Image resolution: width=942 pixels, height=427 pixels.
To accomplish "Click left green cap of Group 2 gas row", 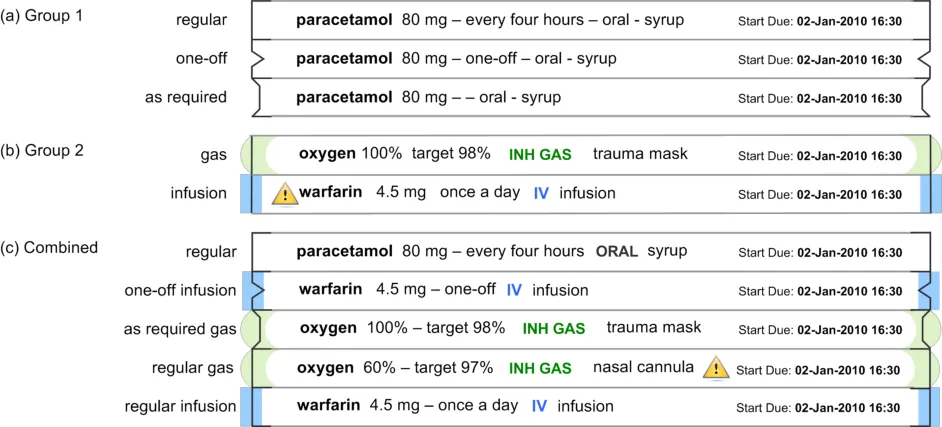I will (248, 154).
